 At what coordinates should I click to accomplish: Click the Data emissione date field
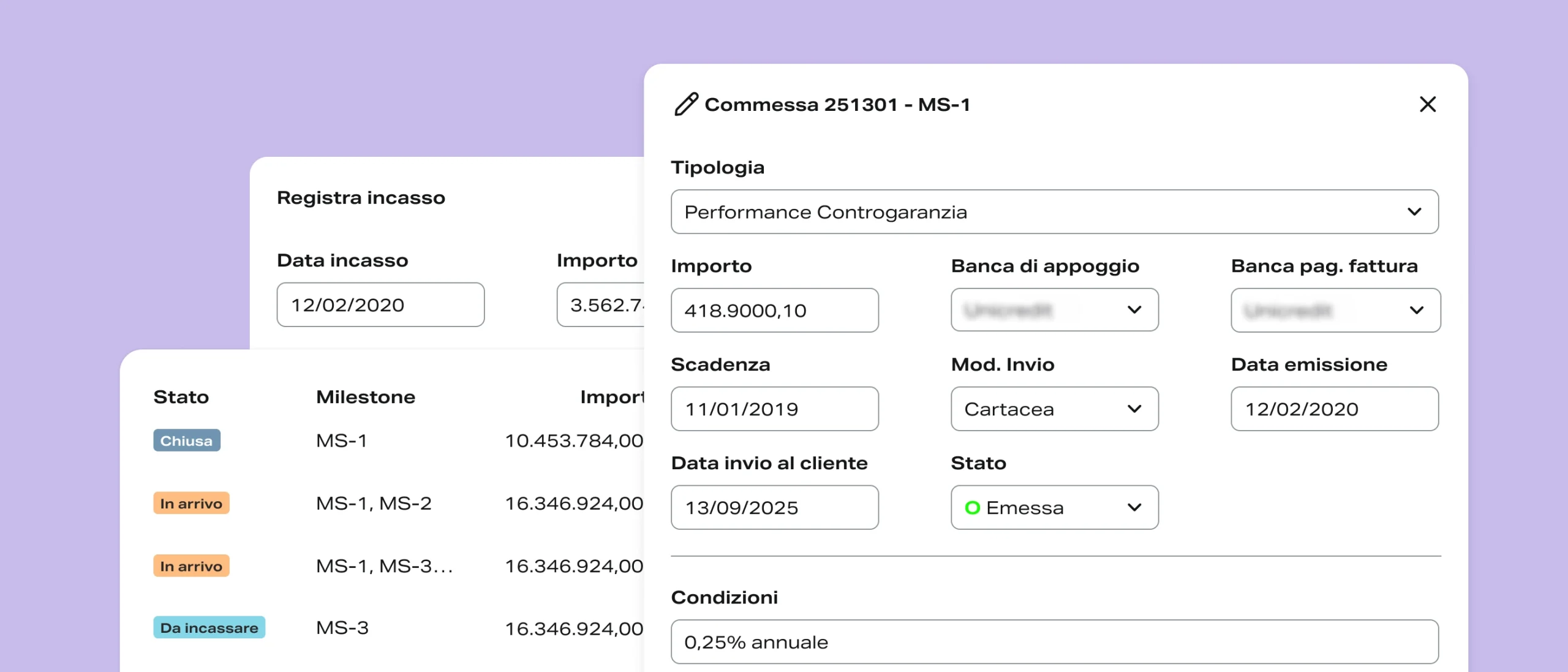tap(1335, 409)
